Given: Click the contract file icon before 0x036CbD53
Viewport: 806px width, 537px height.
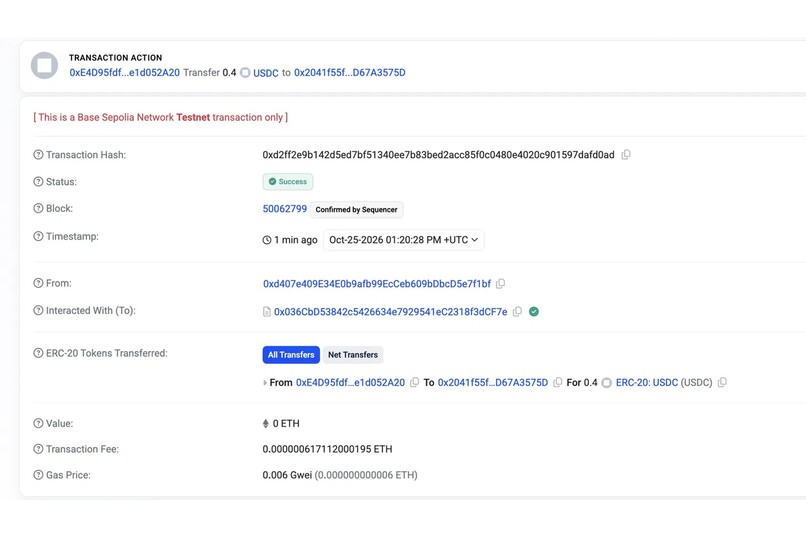Looking at the screenshot, I should (267, 312).
